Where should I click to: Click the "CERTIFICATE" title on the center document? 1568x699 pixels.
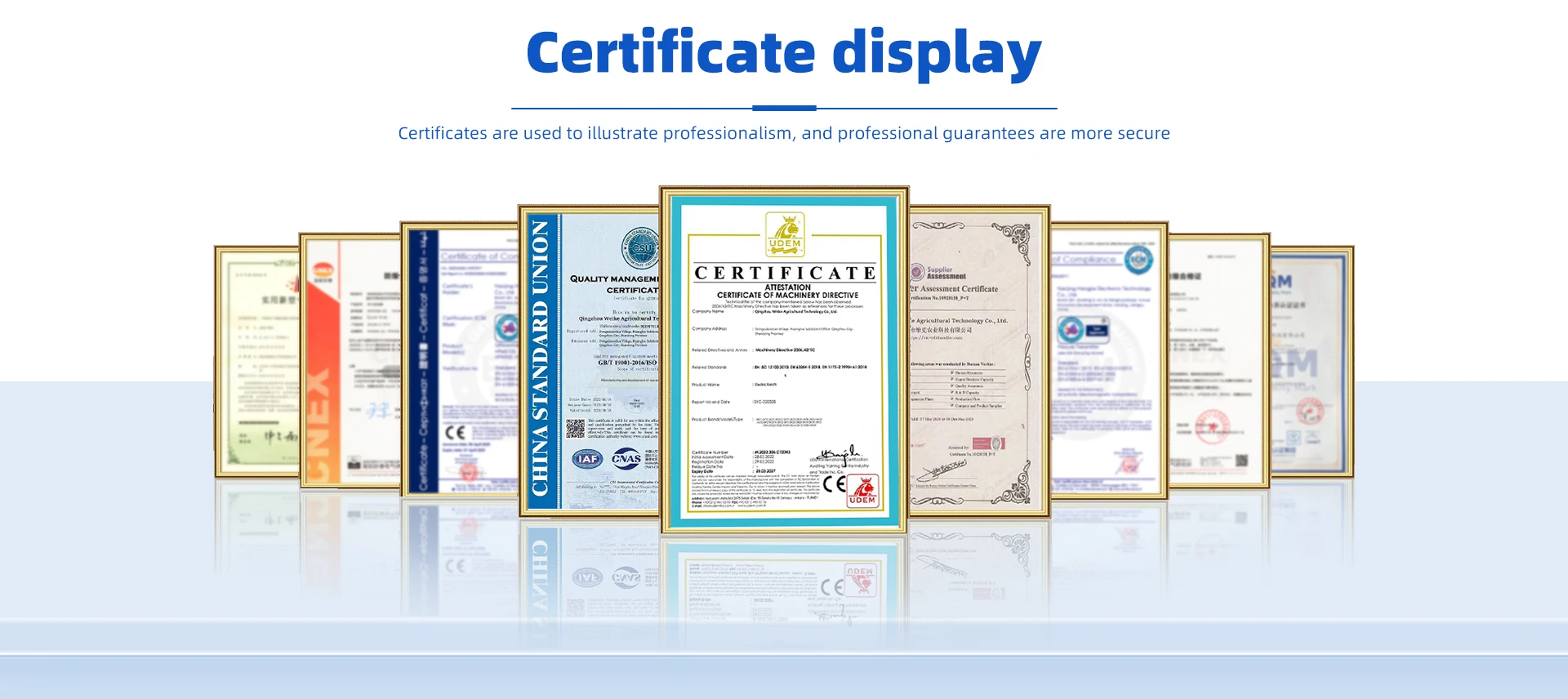click(785, 273)
